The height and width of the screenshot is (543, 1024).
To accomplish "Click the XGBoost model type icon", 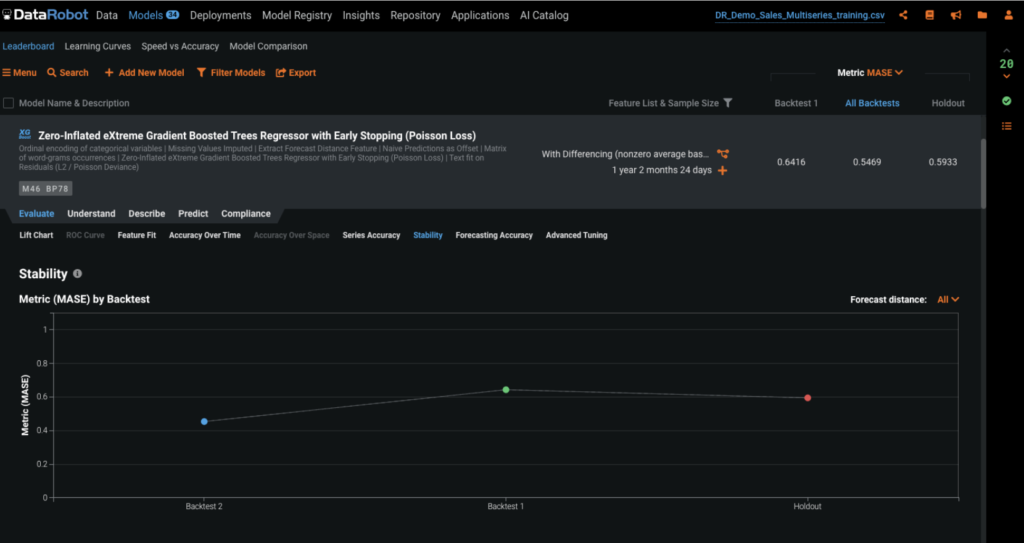I will (25, 135).
